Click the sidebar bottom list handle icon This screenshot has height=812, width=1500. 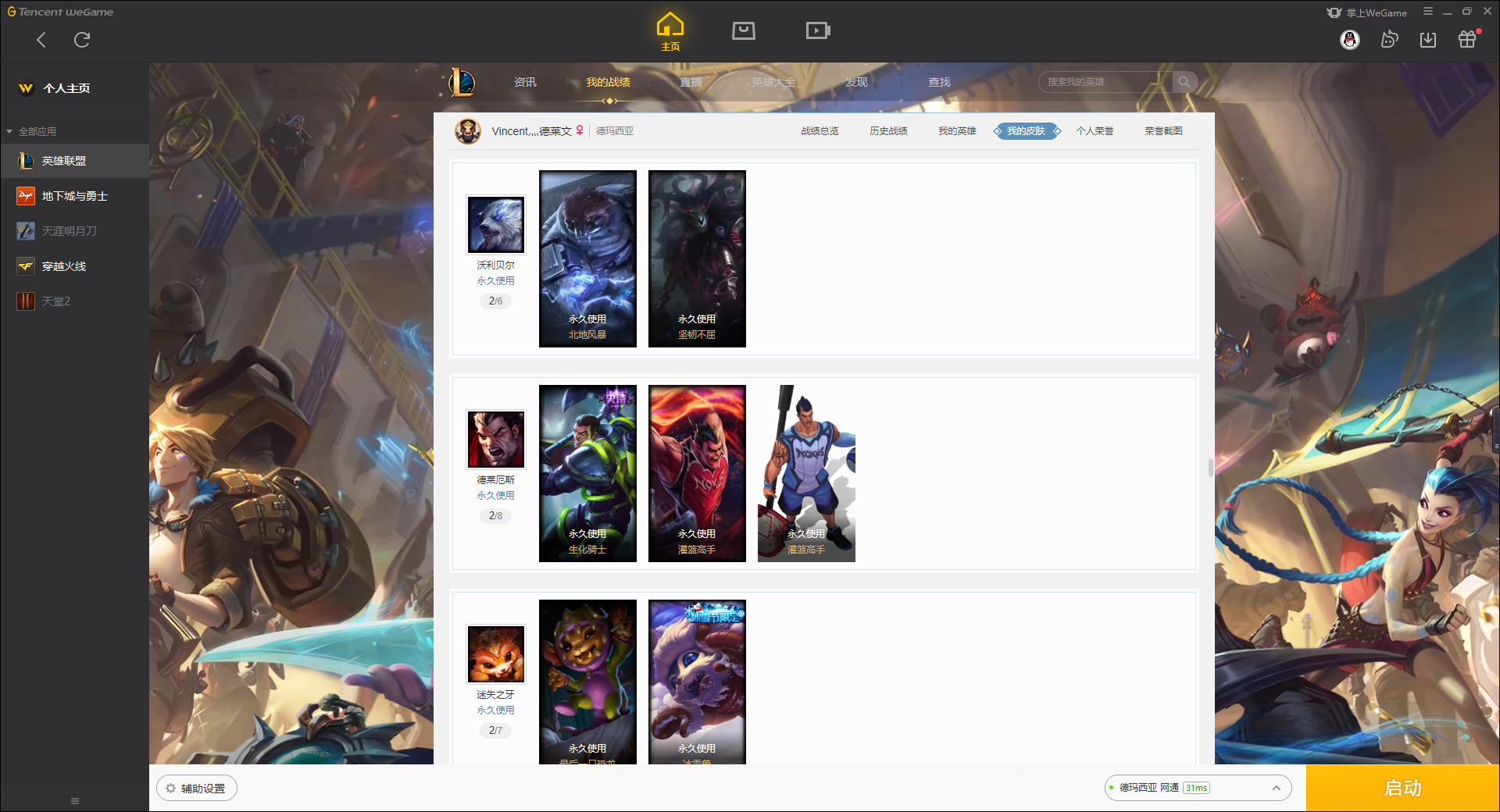(75, 801)
